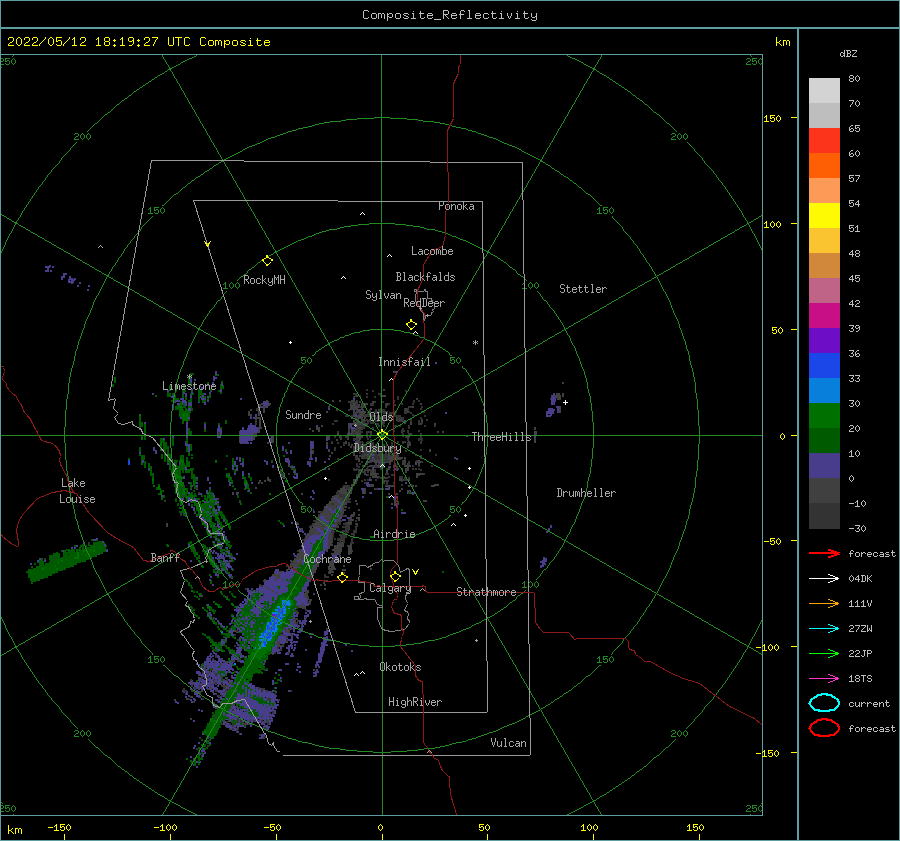Click the purple echo cell south of Stettler
Viewport: 900px width, 841px height.
click(x=554, y=404)
